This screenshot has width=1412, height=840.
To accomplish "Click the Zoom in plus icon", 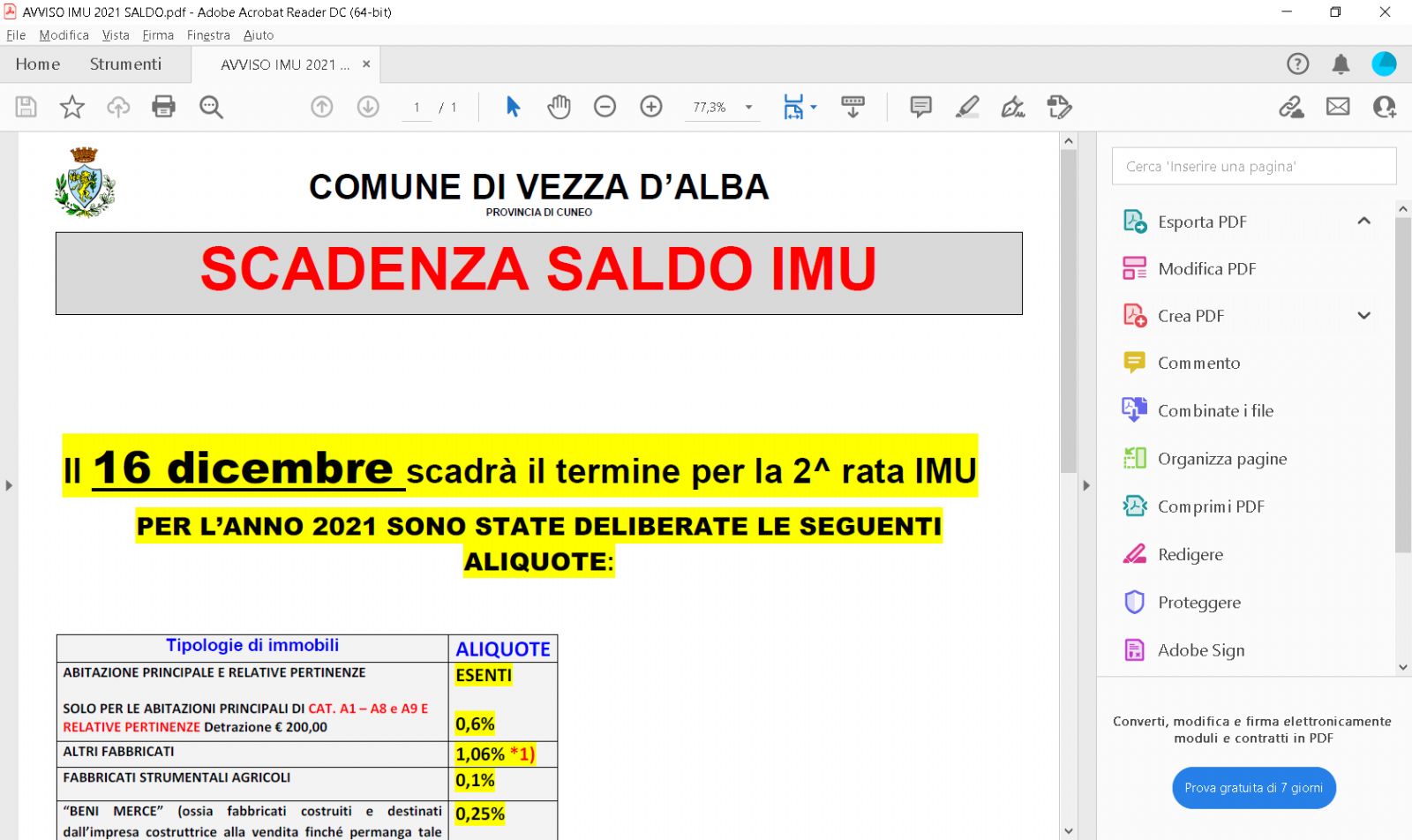I will point(651,107).
